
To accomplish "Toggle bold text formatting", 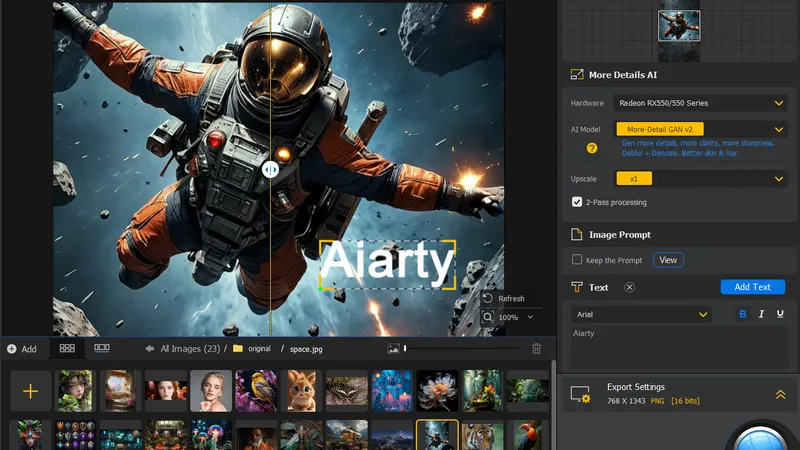I will (x=742, y=314).
